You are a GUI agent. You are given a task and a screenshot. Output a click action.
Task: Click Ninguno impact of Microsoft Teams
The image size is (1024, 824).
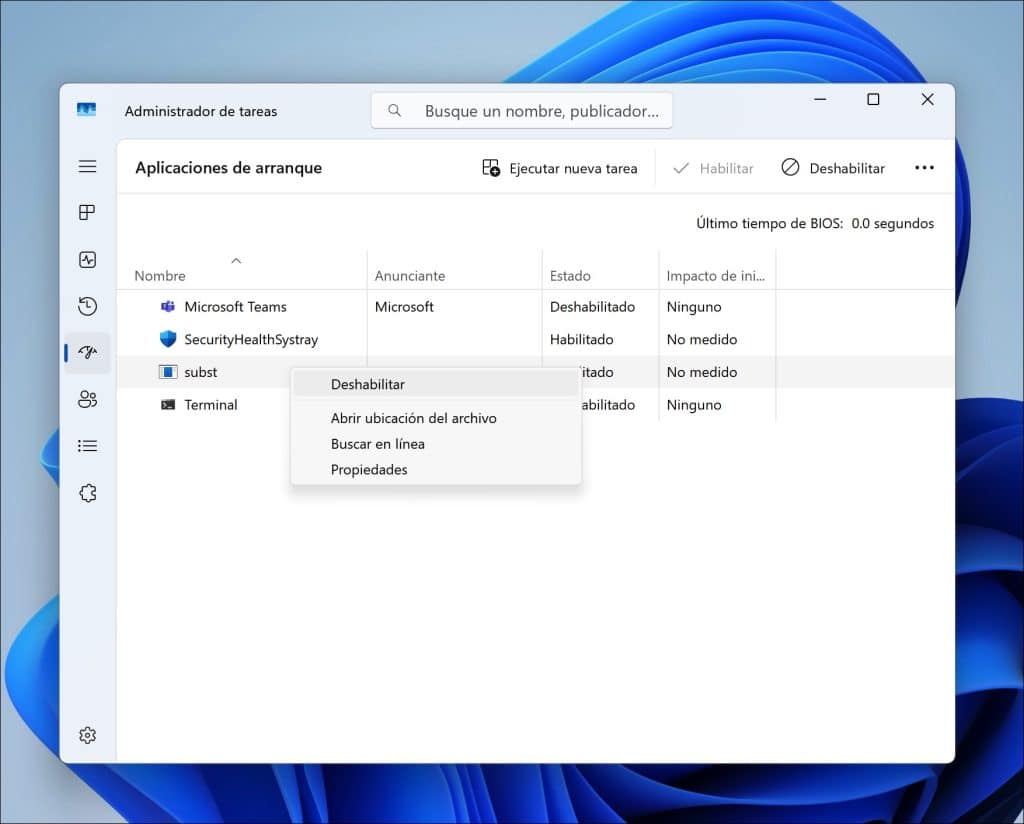tap(694, 307)
